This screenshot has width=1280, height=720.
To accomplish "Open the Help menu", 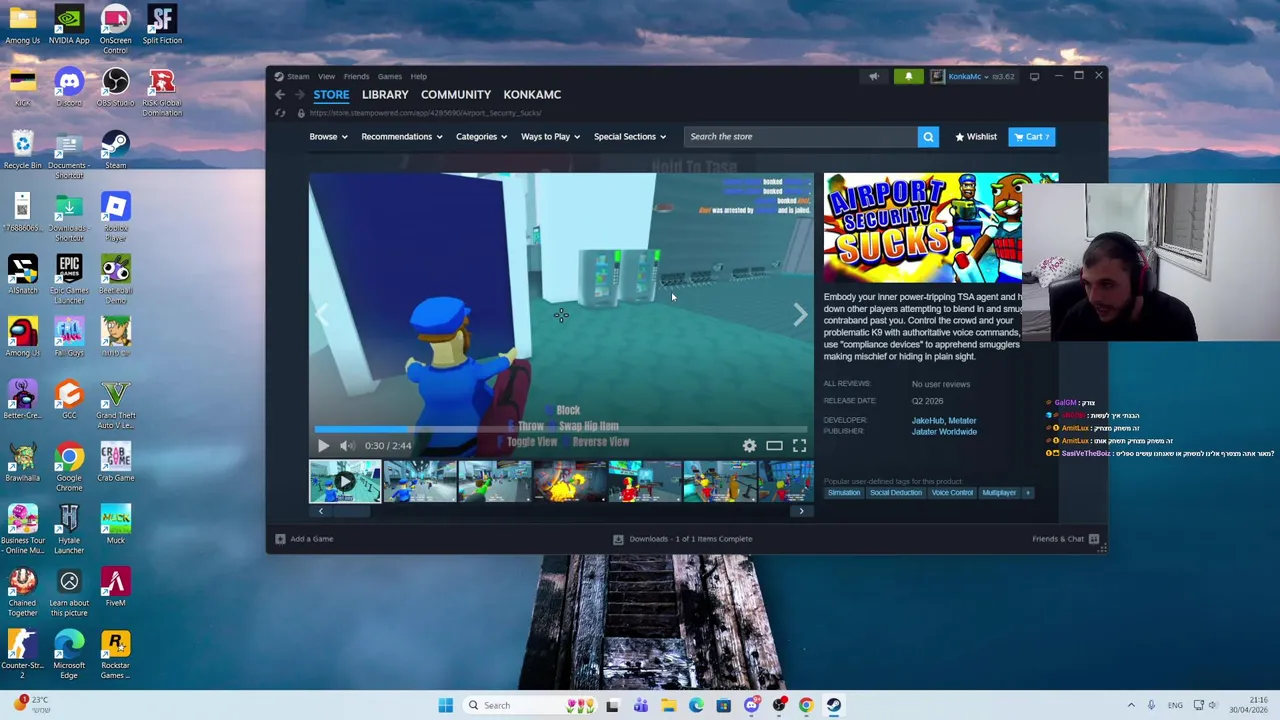I will click(418, 76).
